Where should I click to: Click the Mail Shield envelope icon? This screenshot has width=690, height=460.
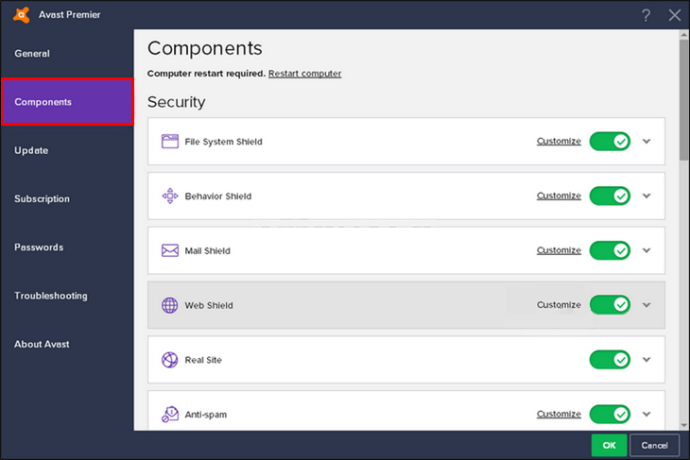point(170,250)
